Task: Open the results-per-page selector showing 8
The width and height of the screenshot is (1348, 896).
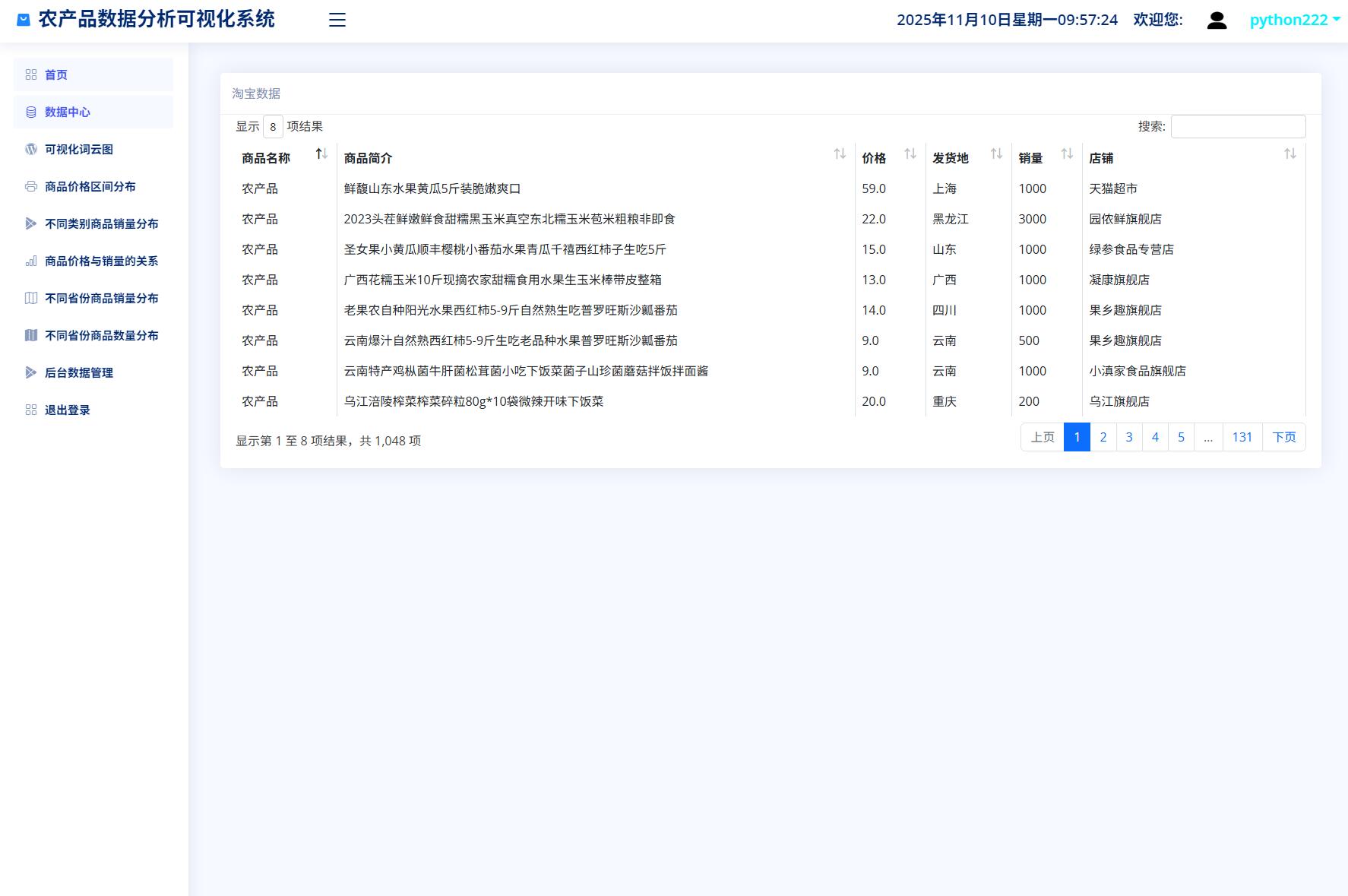Action: click(x=273, y=127)
